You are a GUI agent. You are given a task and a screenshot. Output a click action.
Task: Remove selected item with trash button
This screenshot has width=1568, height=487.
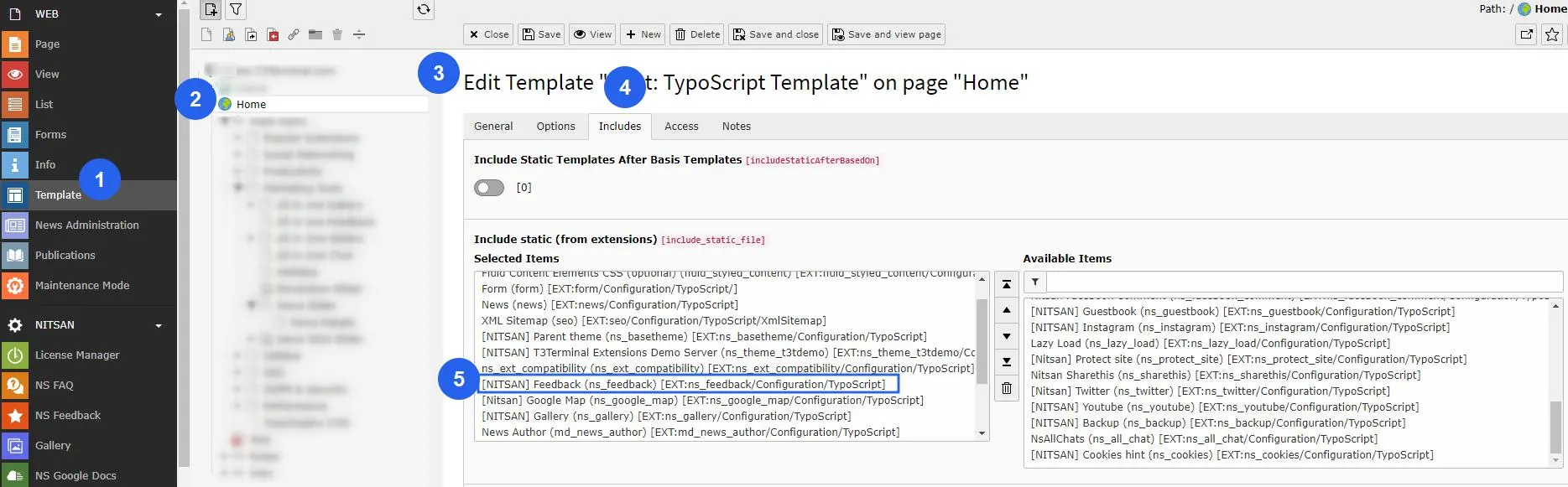(1007, 388)
